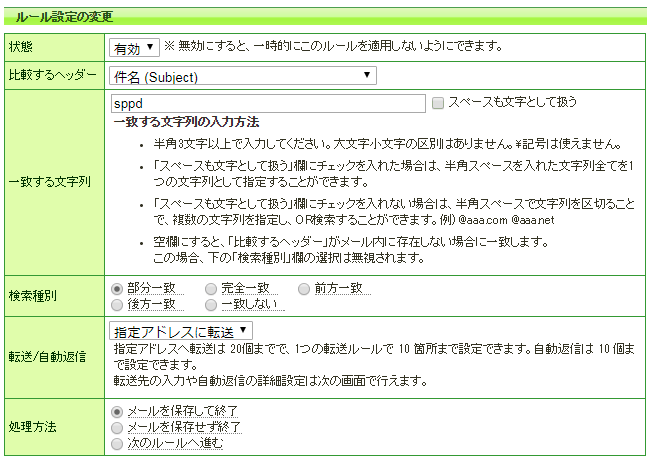Pick the 次のルールへ進む option
This screenshot has width=650, height=463.
pos(118,442)
